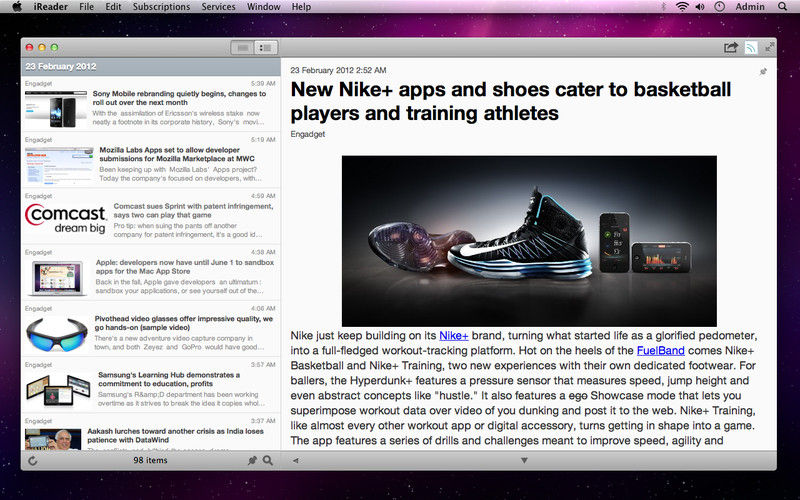Select the Comcast sues Sprint article

pyautogui.click(x=151, y=216)
